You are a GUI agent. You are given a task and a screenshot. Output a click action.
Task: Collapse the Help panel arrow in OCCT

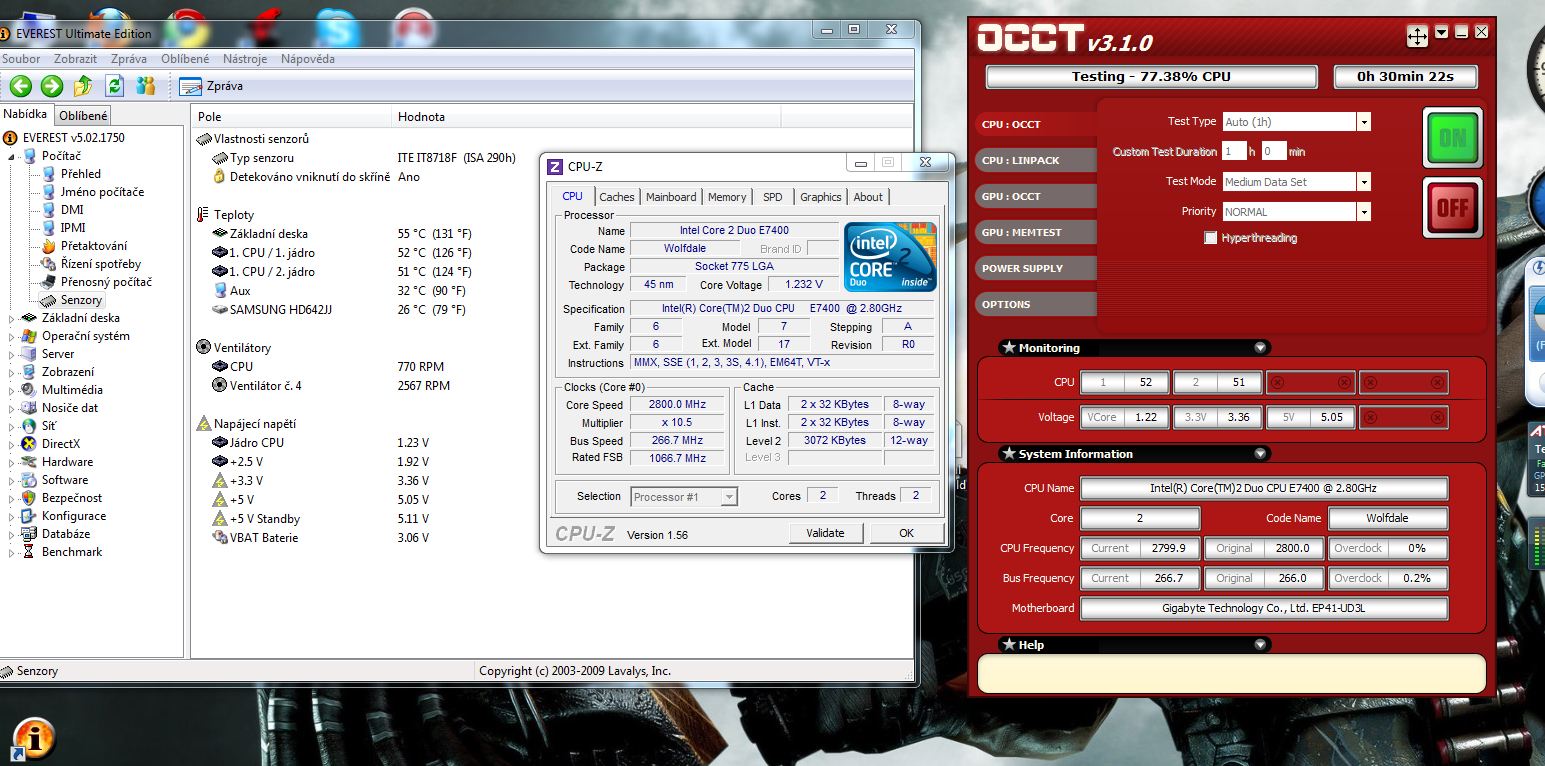click(x=1261, y=645)
